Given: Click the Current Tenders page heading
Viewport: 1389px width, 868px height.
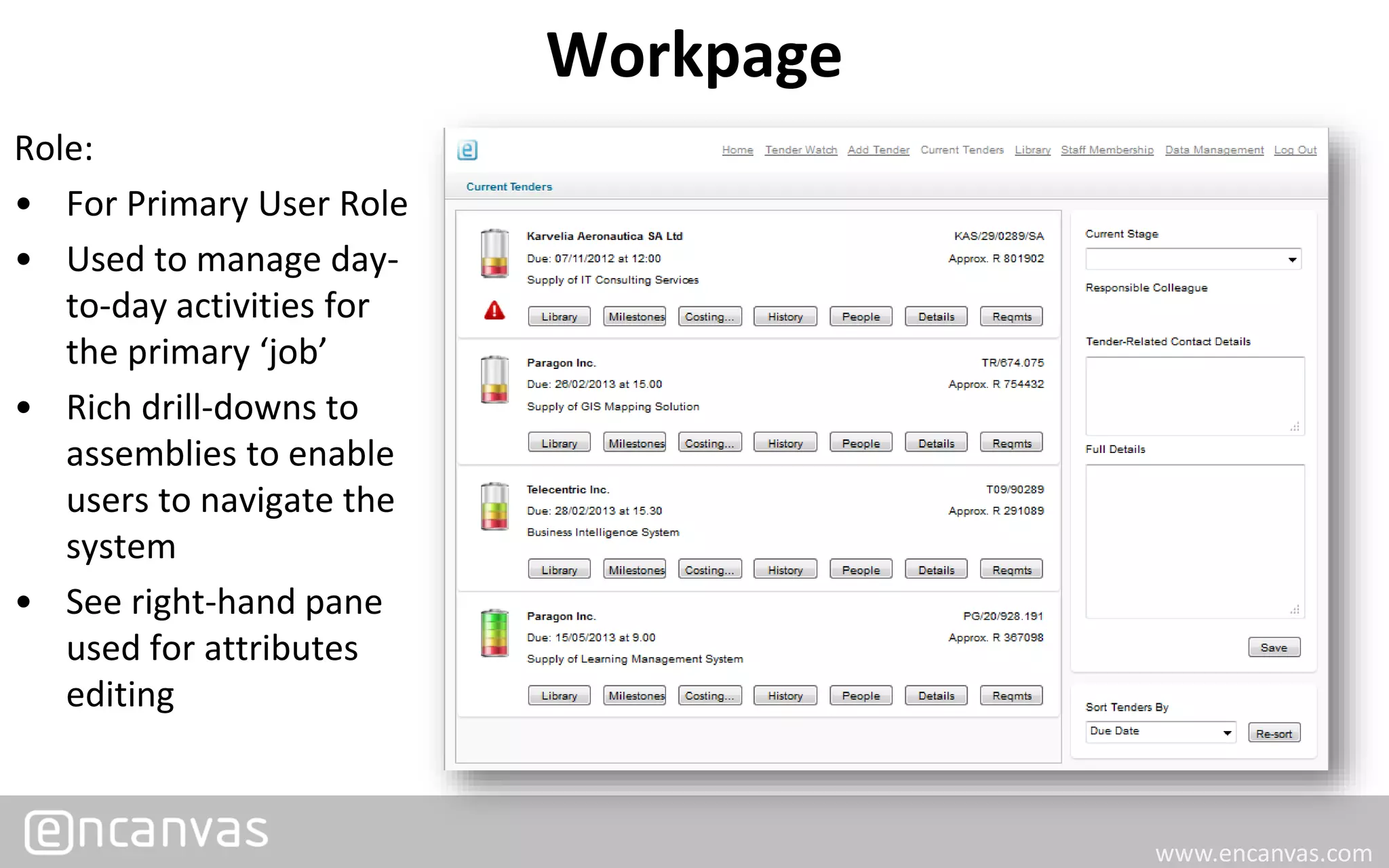Looking at the screenshot, I should (x=509, y=186).
